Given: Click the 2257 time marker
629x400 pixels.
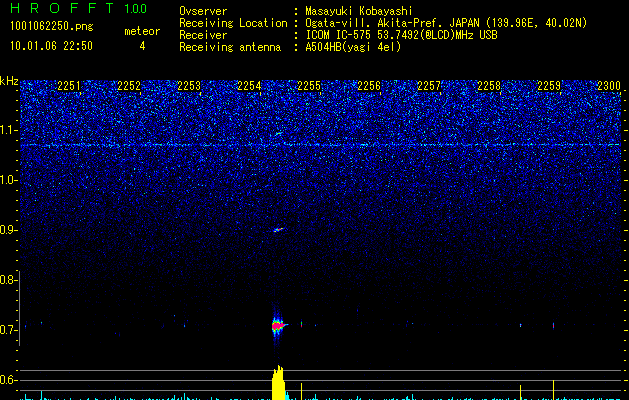Looking at the screenshot, I should [429, 86].
